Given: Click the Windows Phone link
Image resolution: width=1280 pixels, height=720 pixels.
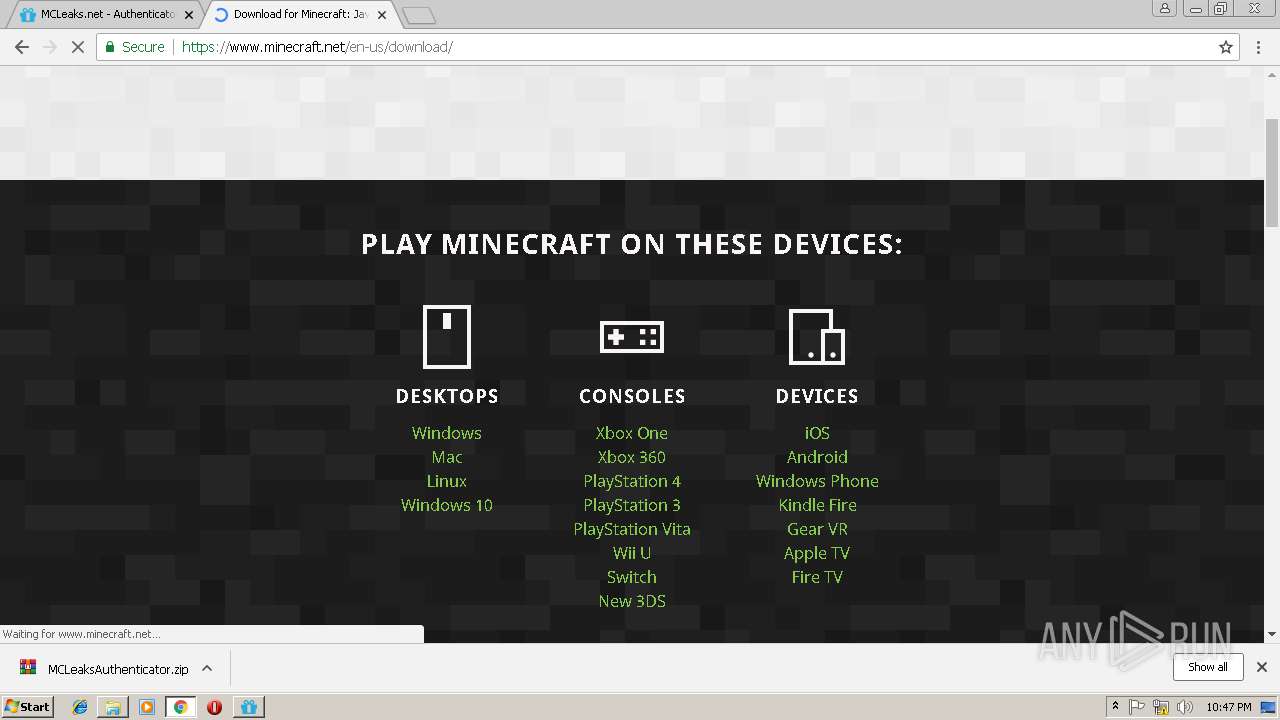Looking at the screenshot, I should [817, 481].
